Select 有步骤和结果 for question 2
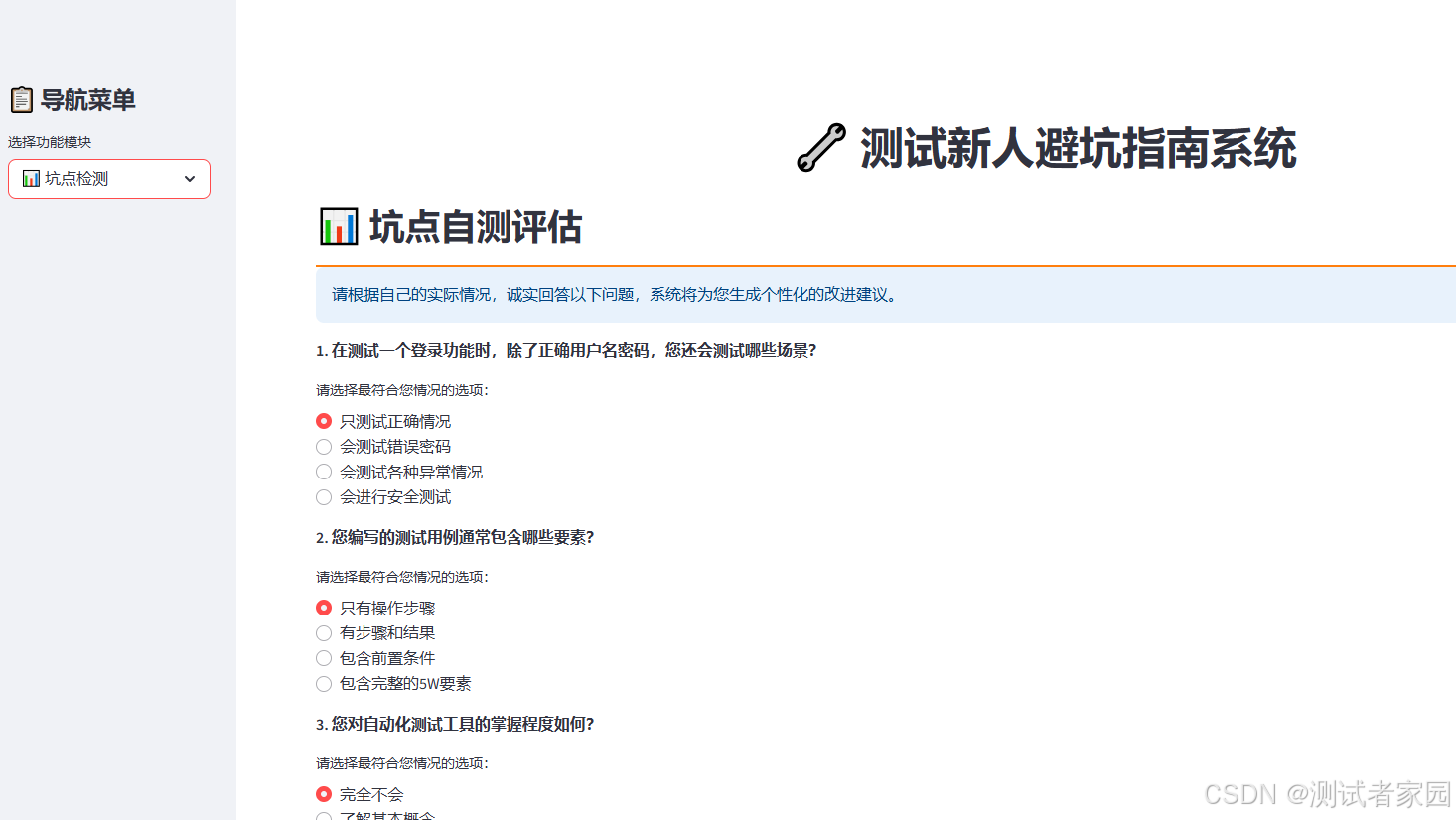Image resolution: width=1456 pixels, height=820 pixels. (323, 632)
